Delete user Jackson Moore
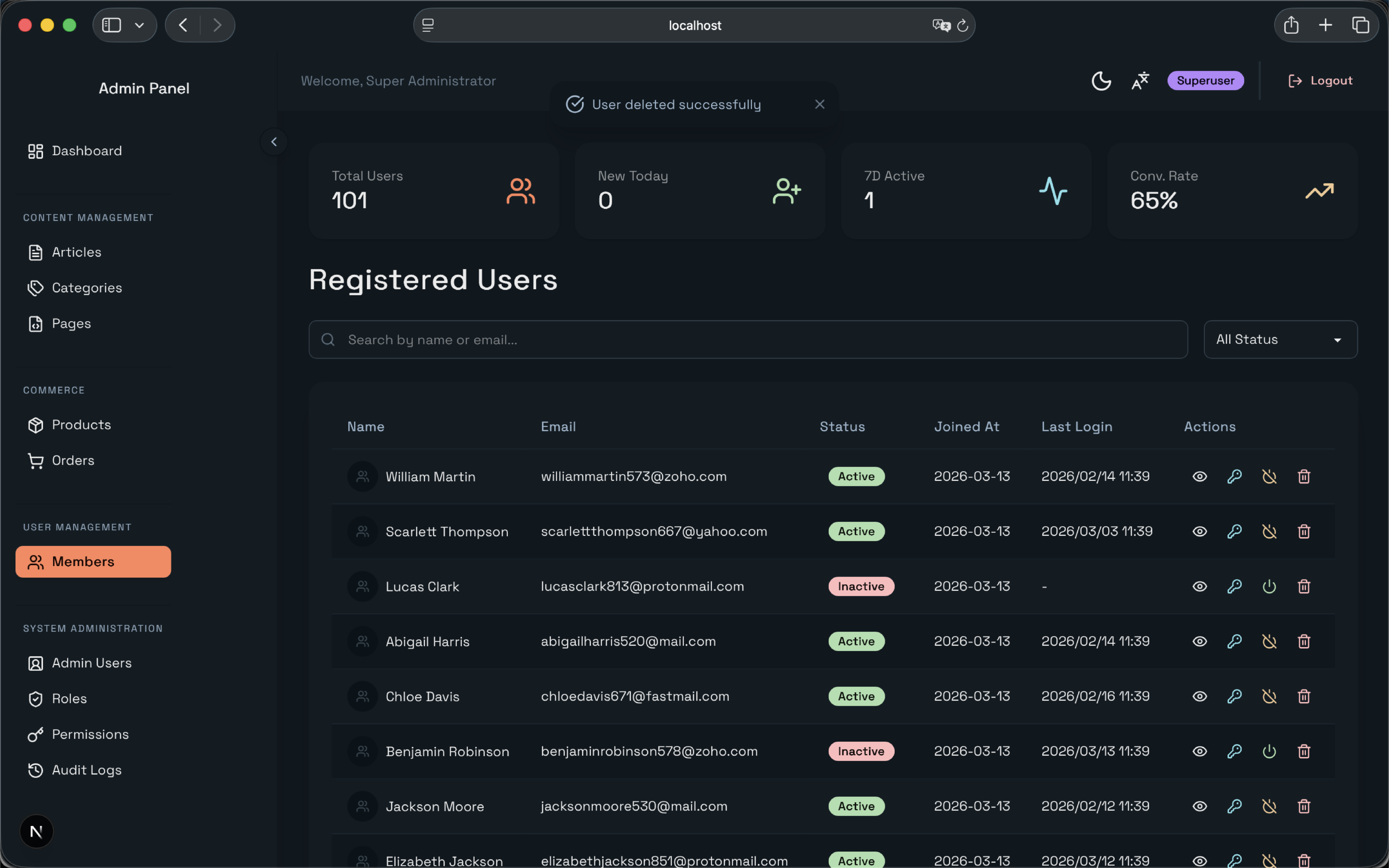Viewport: 1389px width, 868px height. [x=1304, y=807]
